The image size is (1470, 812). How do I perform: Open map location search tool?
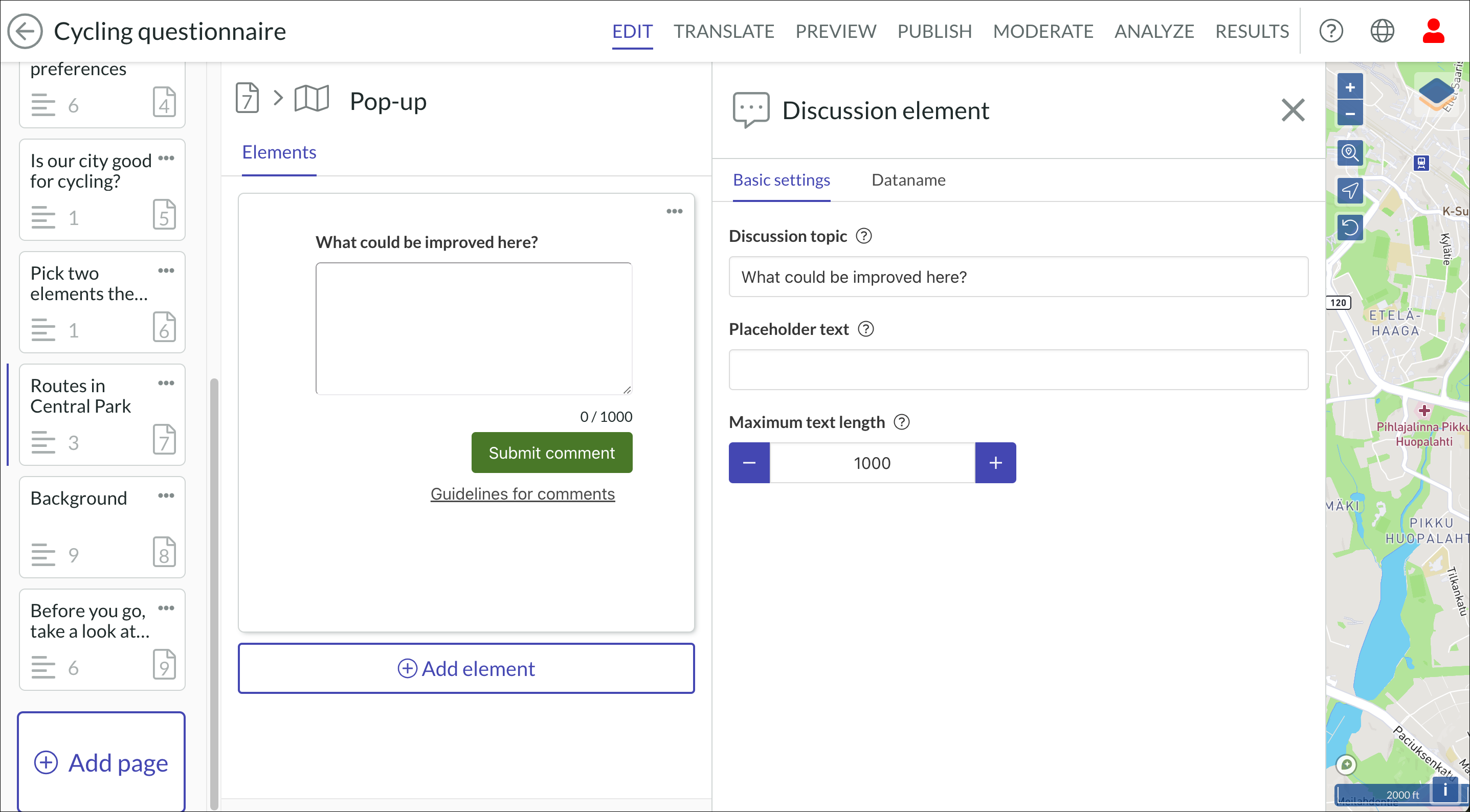click(x=1350, y=153)
